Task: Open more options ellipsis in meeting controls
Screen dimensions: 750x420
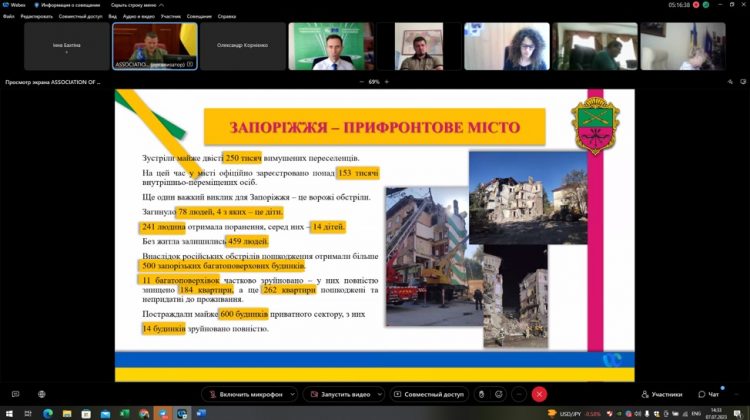Action: 520,394
